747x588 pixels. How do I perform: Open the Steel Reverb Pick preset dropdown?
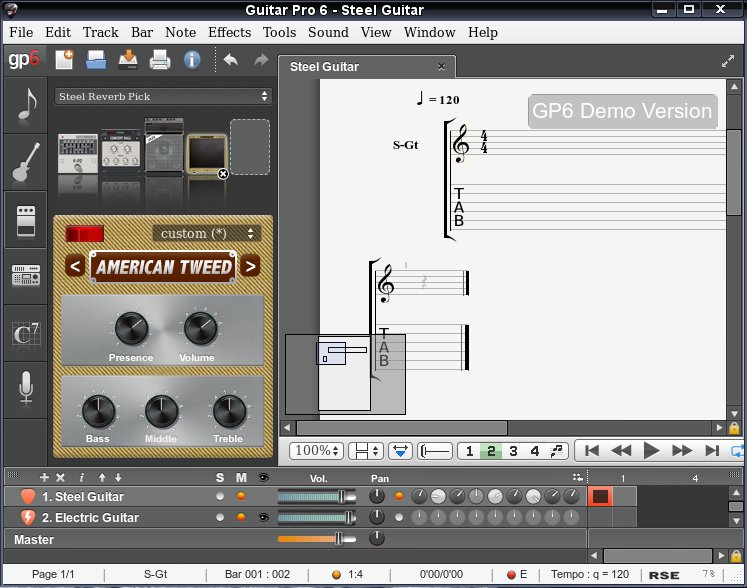(163, 96)
